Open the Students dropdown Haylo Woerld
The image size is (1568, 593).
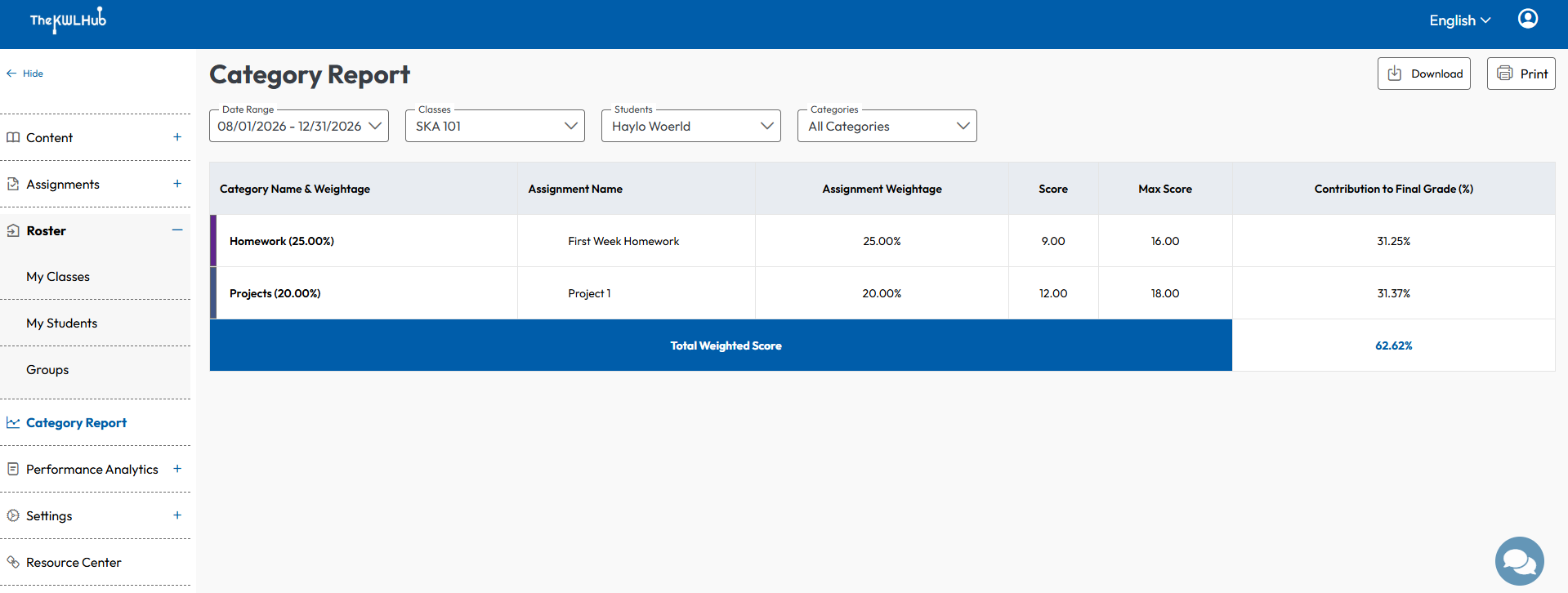[691, 126]
